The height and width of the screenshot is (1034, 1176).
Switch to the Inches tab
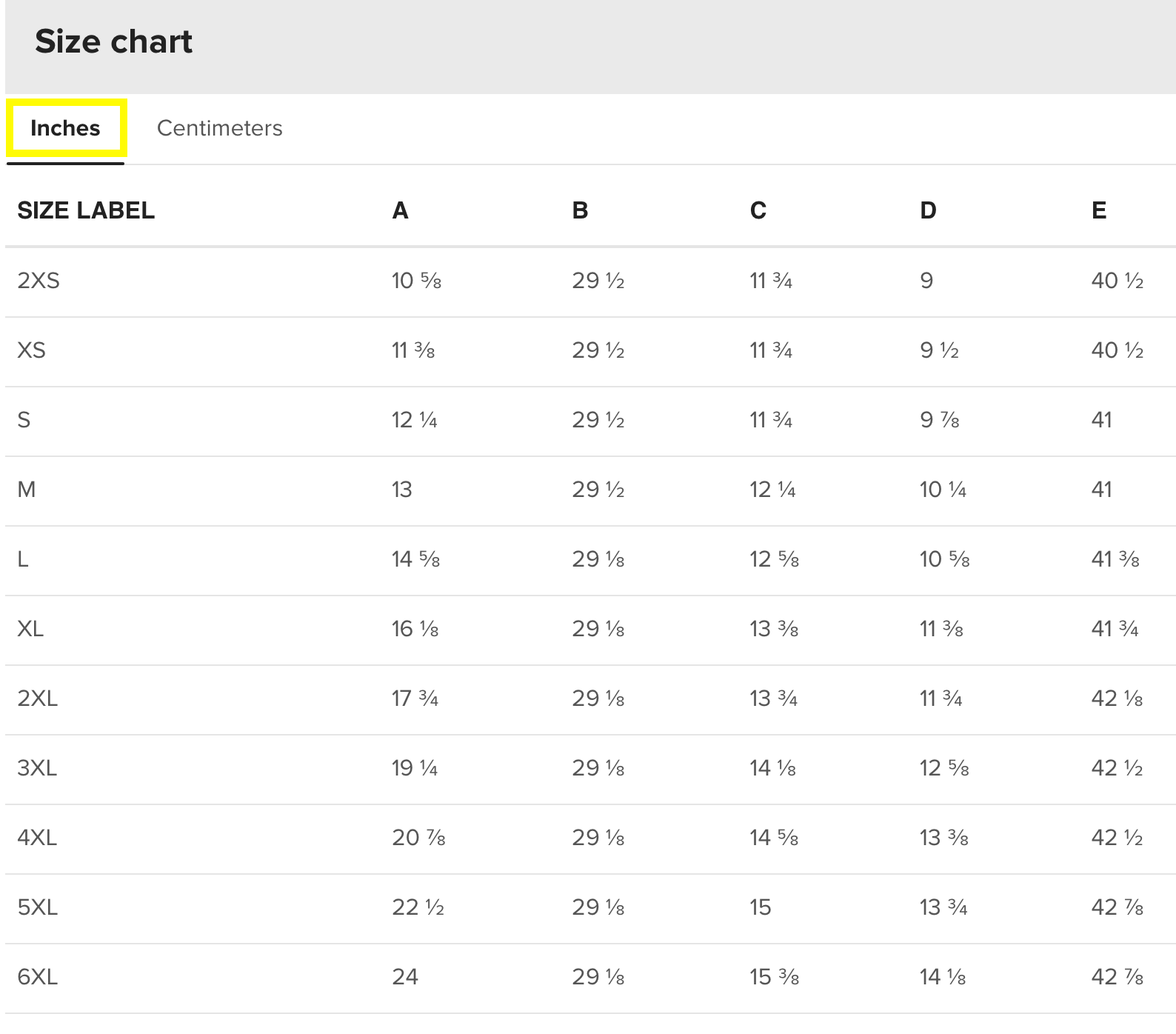pos(65,128)
